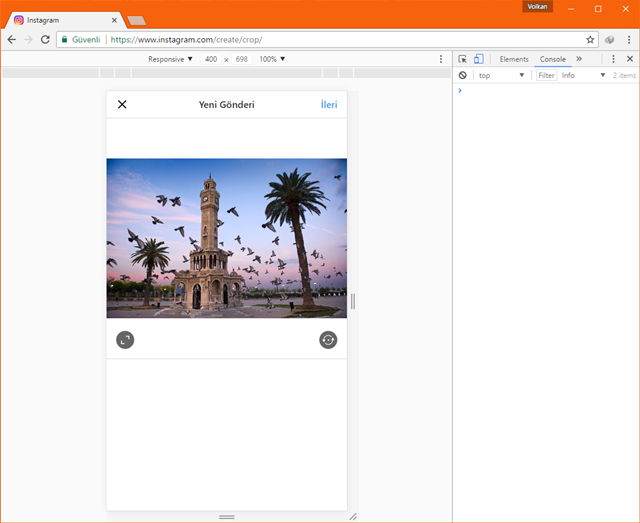Screen dimensions: 640x523
Task: Go back using the browser back arrow
Action: pyautogui.click(x=11, y=39)
